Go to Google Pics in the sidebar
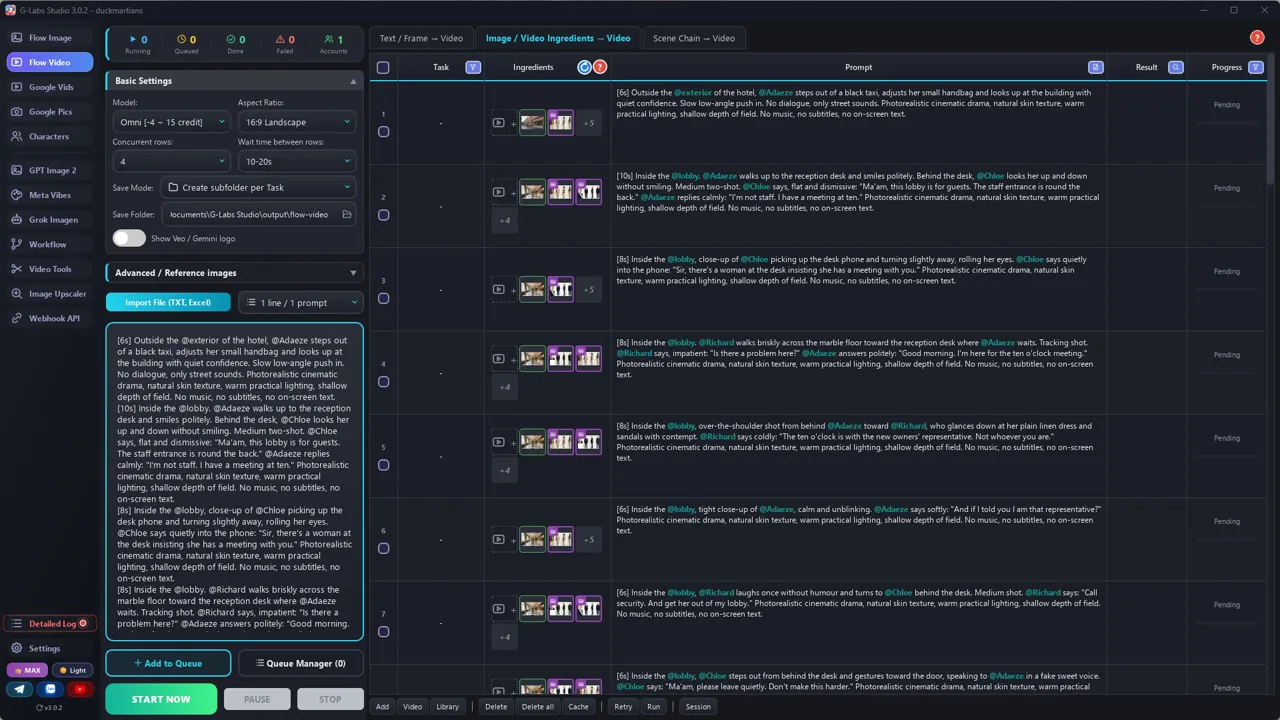This screenshot has width=1280, height=720. (x=50, y=112)
